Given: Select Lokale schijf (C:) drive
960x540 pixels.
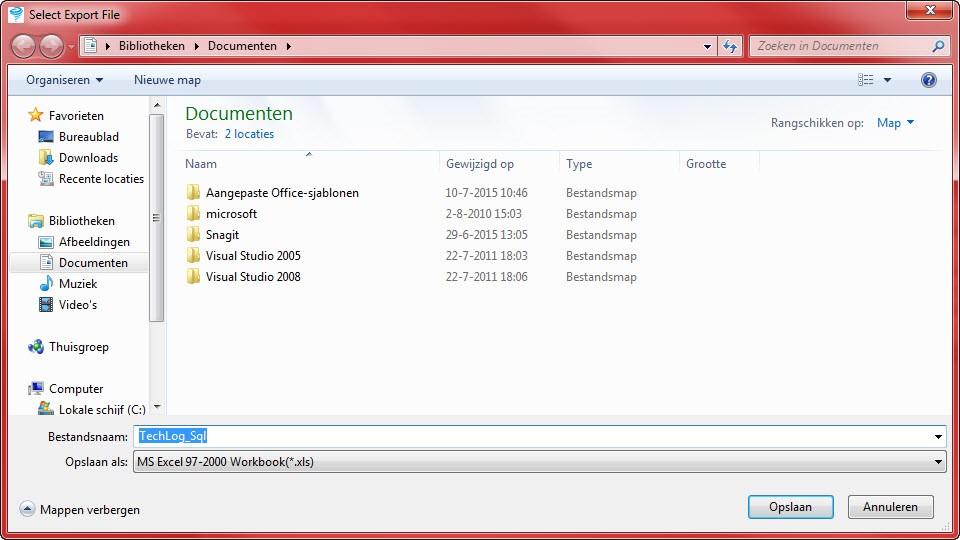Looking at the screenshot, I should 101,410.
